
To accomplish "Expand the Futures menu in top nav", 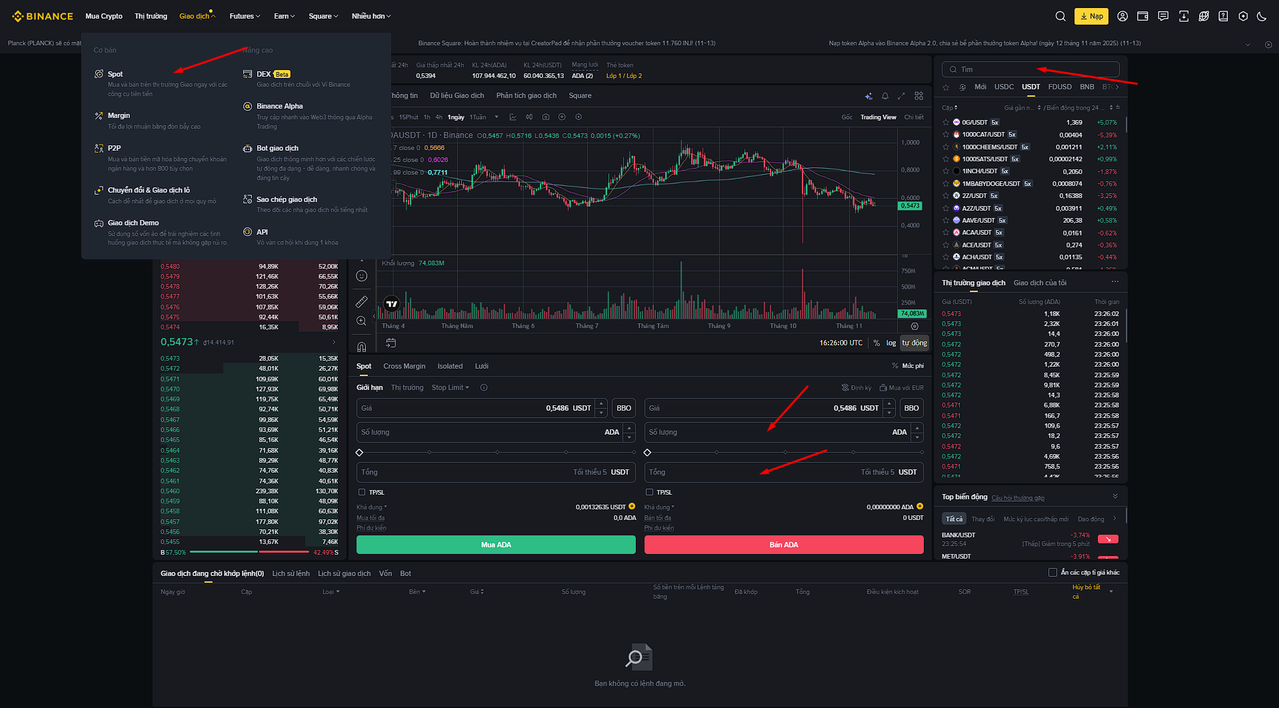I will 245,16.
